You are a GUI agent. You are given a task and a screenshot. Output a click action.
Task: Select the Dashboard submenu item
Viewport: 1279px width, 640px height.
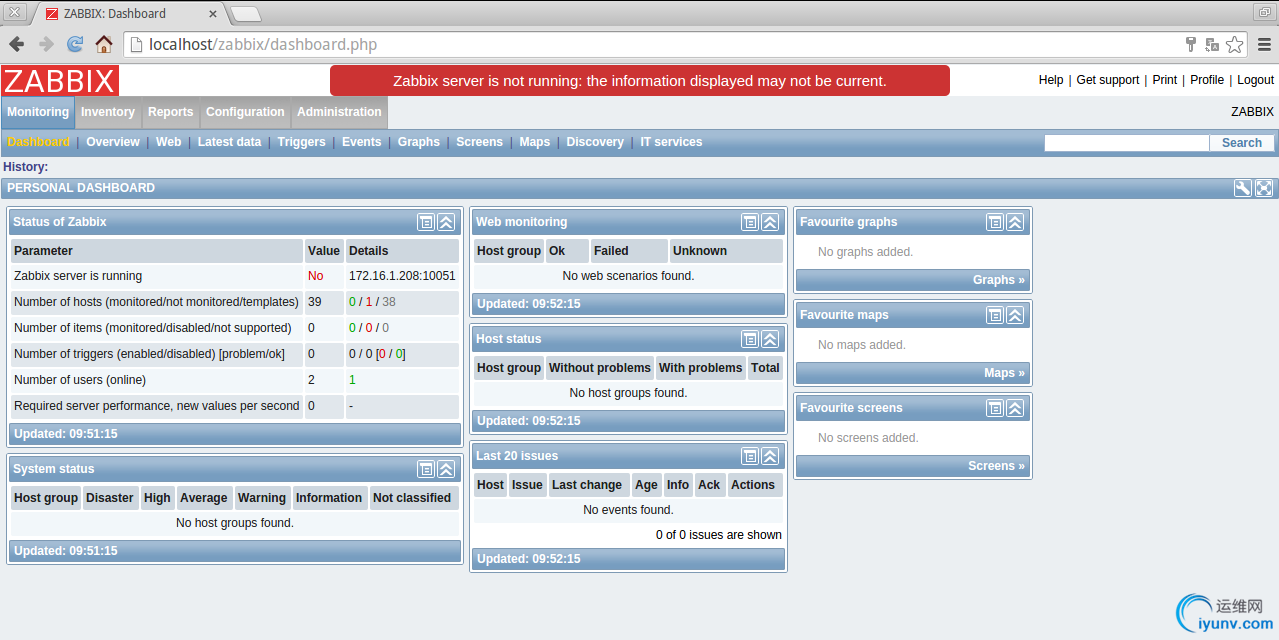click(x=39, y=142)
